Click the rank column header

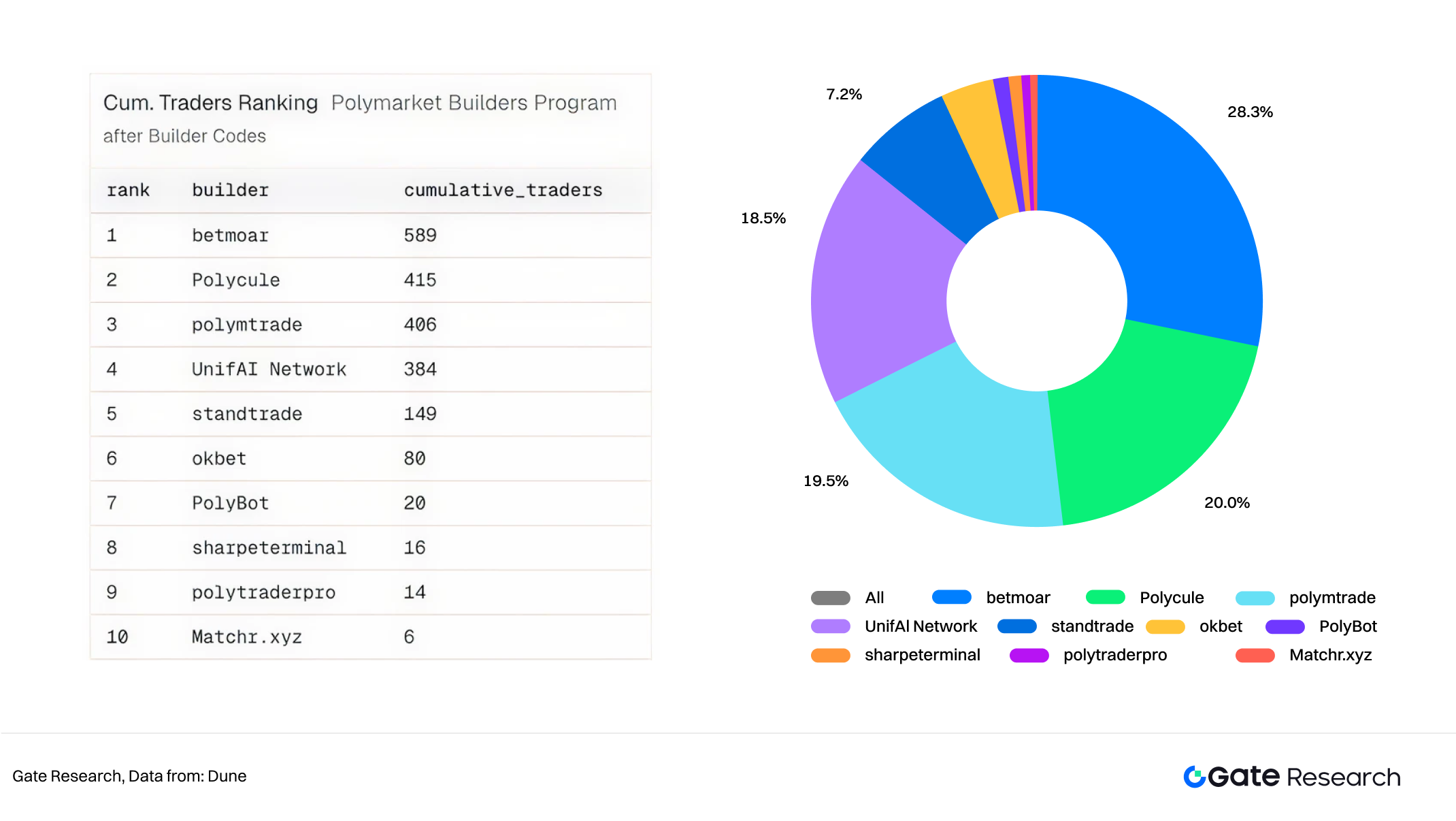[128, 190]
